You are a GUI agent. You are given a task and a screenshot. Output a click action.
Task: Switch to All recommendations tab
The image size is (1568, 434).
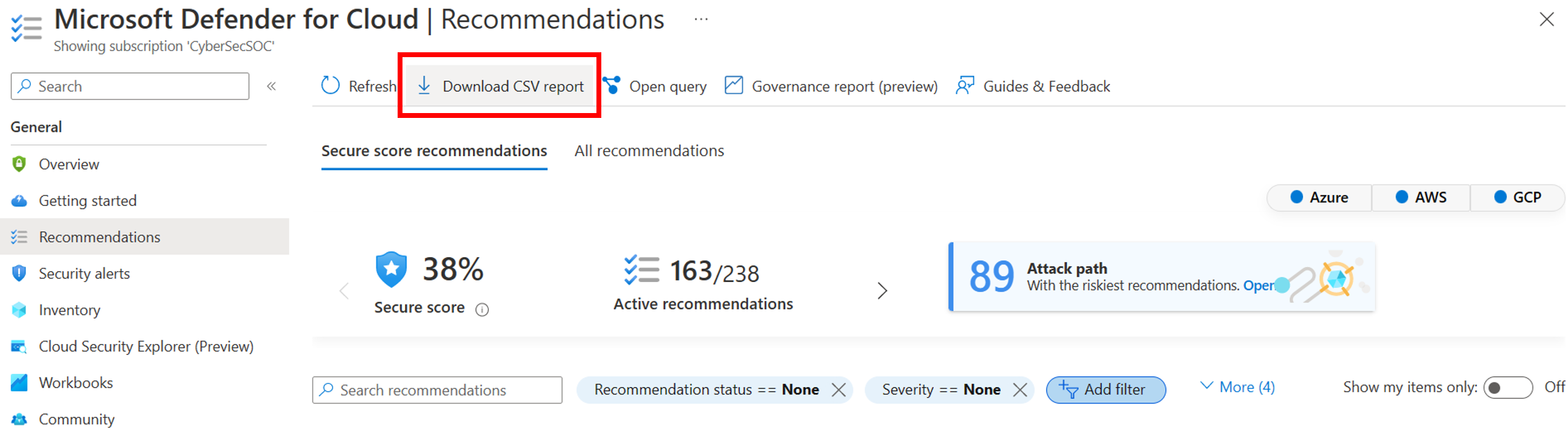point(649,151)
